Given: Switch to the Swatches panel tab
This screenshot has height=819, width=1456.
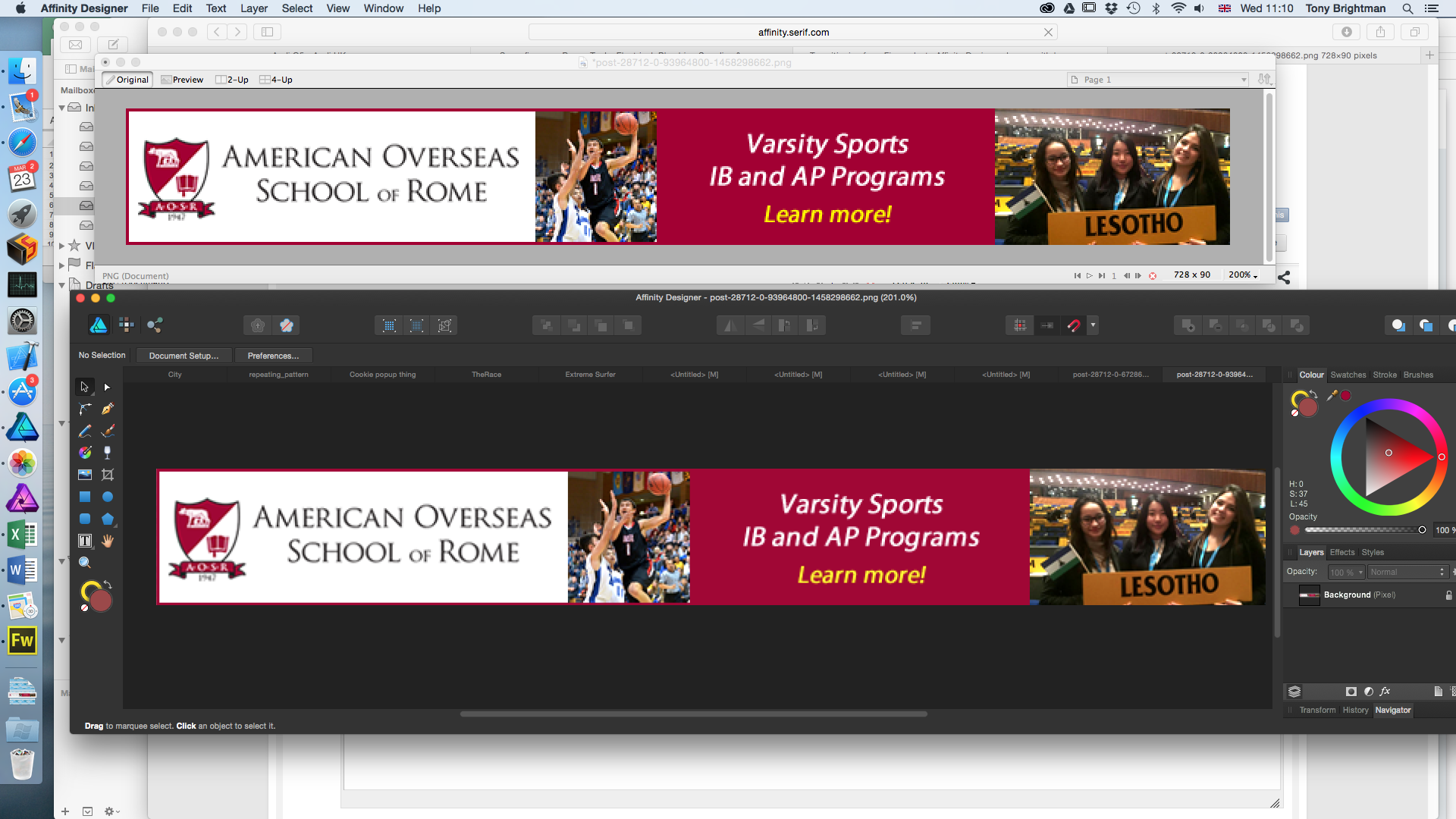Looking at the screenshot, I should coord(1348,375).
